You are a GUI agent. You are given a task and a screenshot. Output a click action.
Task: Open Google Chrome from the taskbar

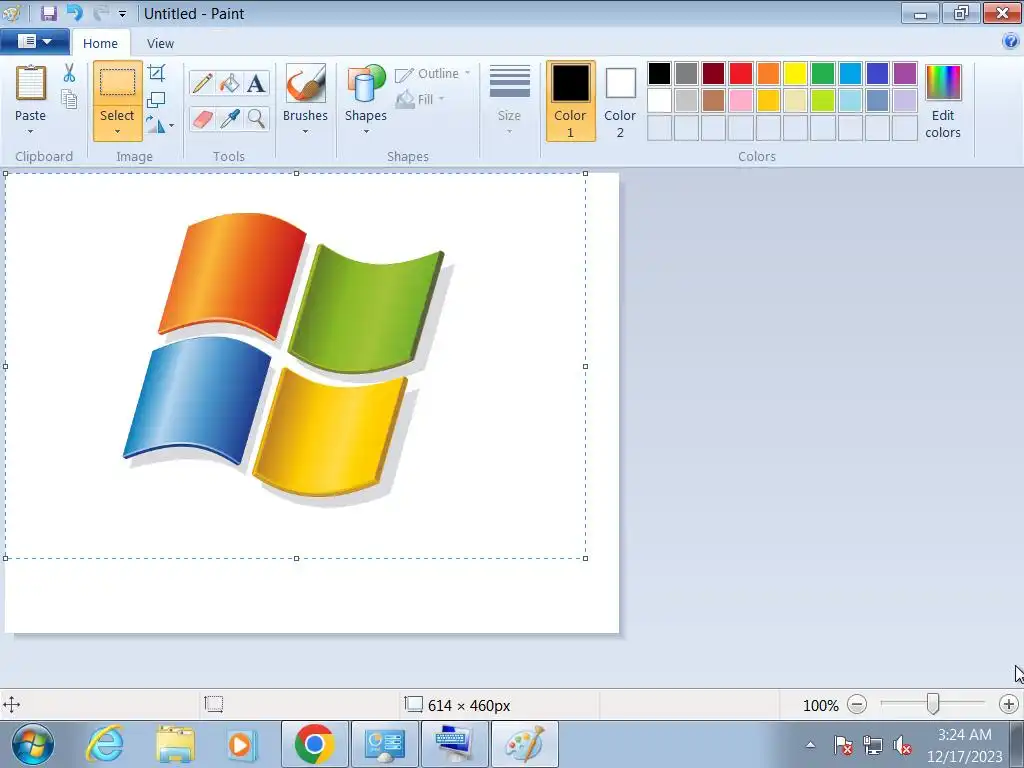click(x=315, y=744)
